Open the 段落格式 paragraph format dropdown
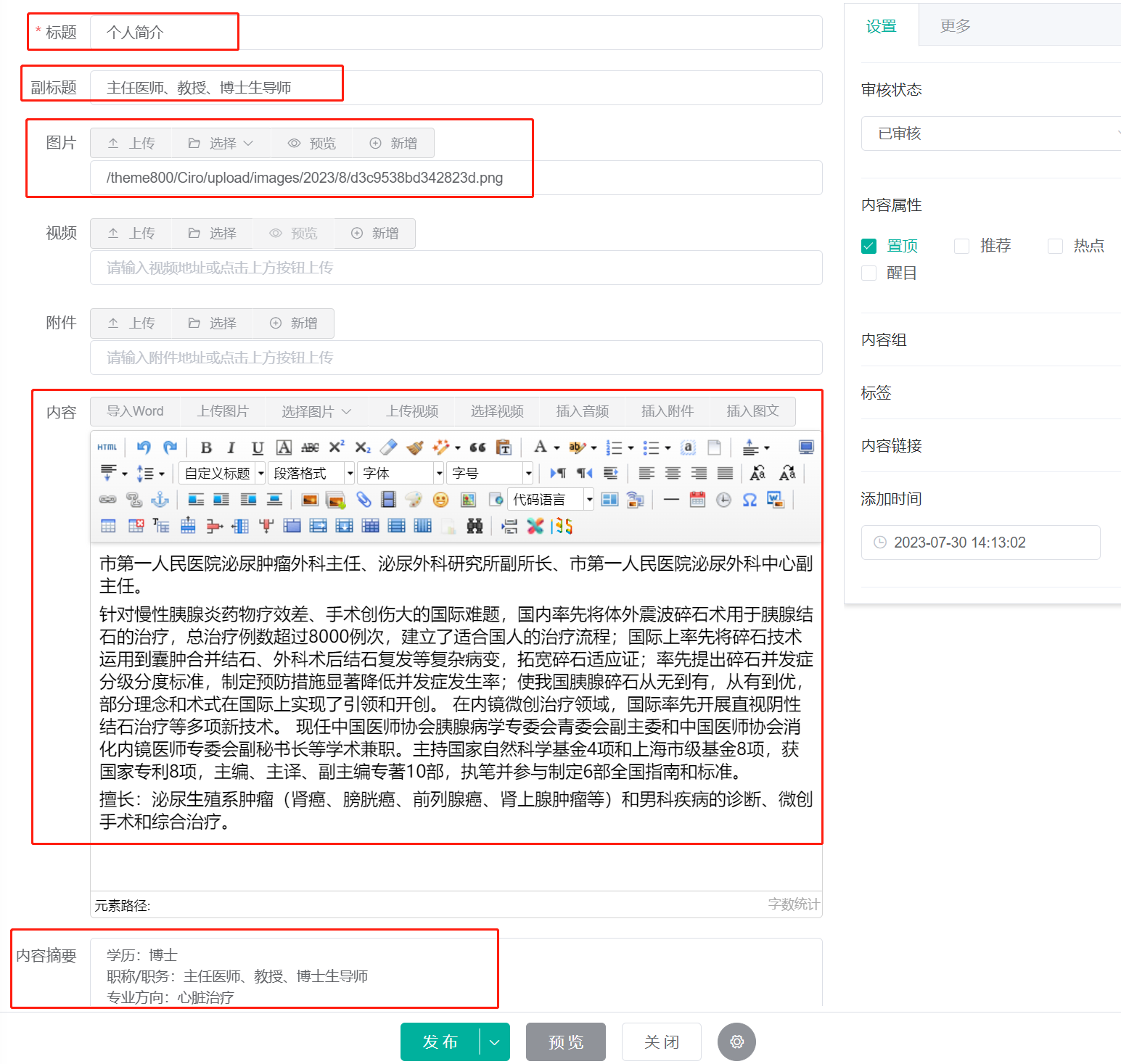The image size is (1121, 1064). [x=311, y=472]
